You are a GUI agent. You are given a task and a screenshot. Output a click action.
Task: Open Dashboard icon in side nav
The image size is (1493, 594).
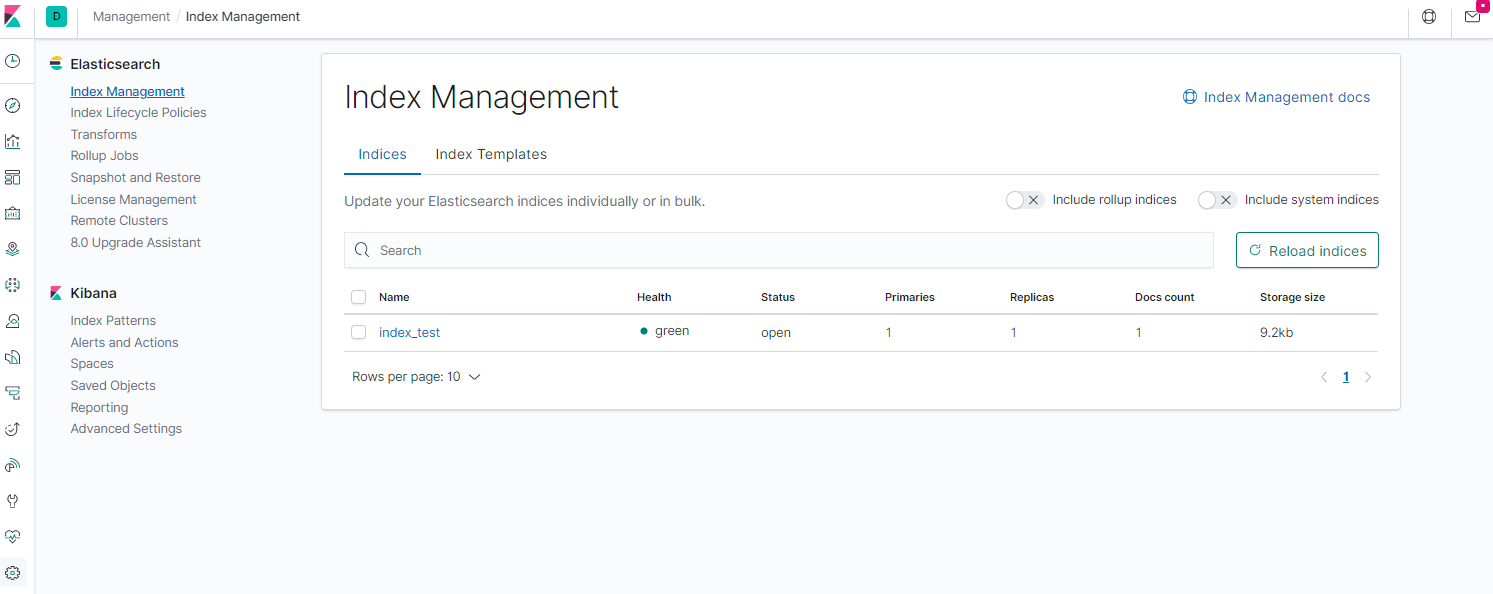(12, 177)
